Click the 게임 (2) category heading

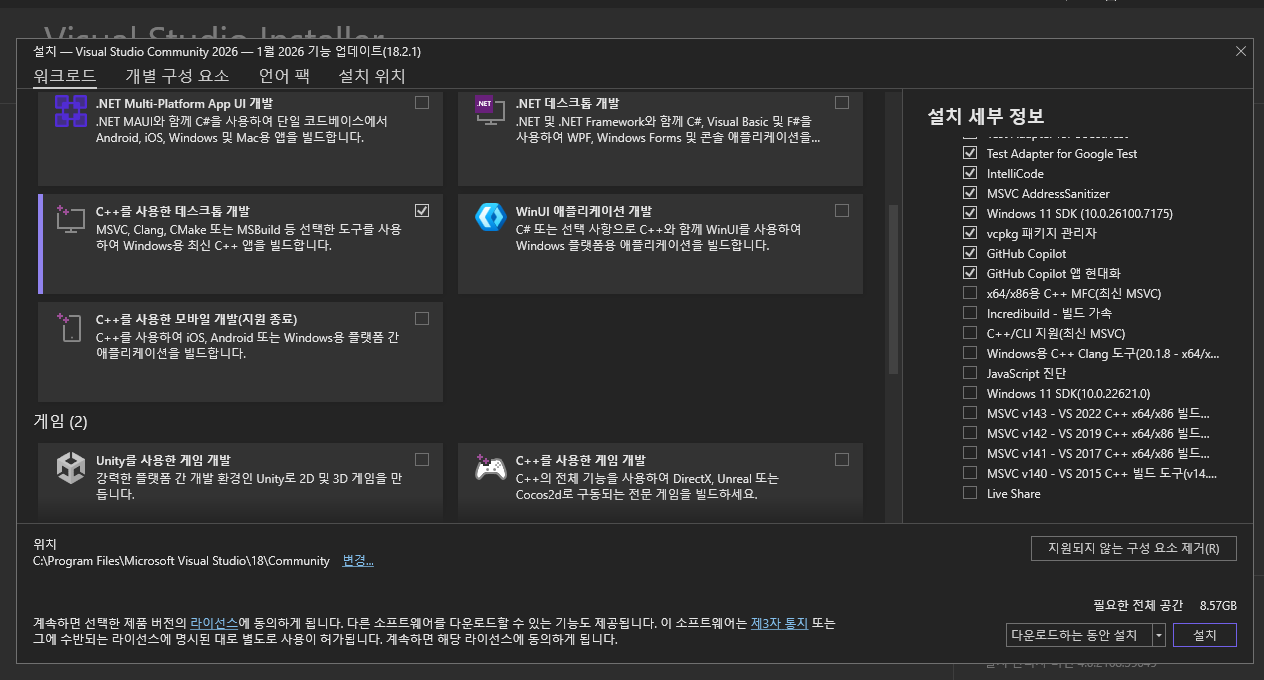click(x=60, y=422)
